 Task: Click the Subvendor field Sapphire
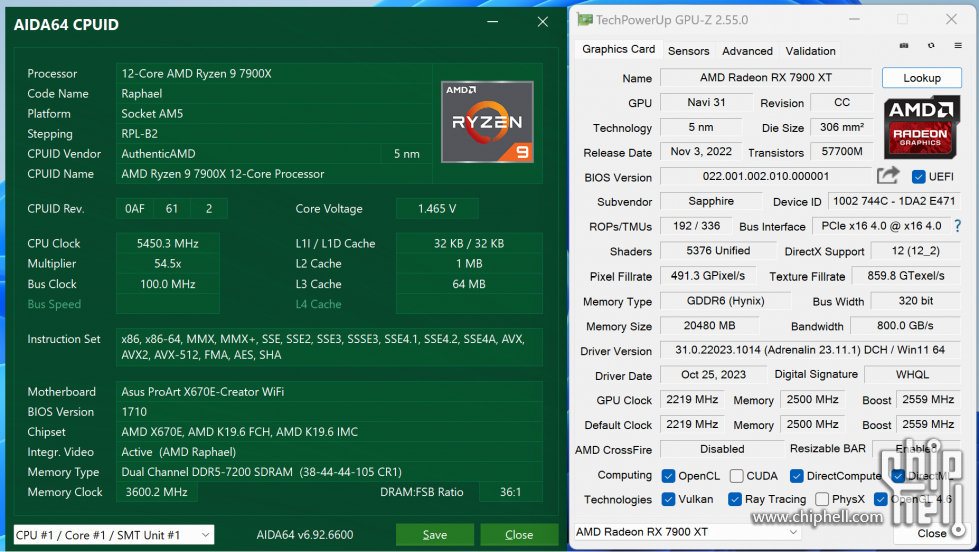[711, 201]
